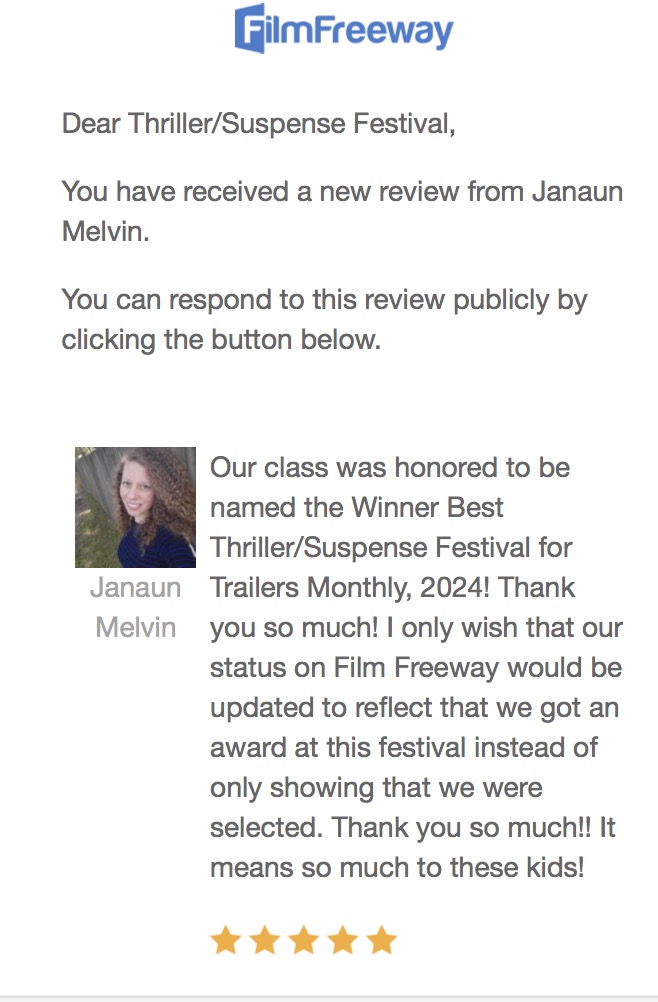Screen dimensions: 658x1002
Task: Click "Our class was honored to be" line
Action: point(390,467)
